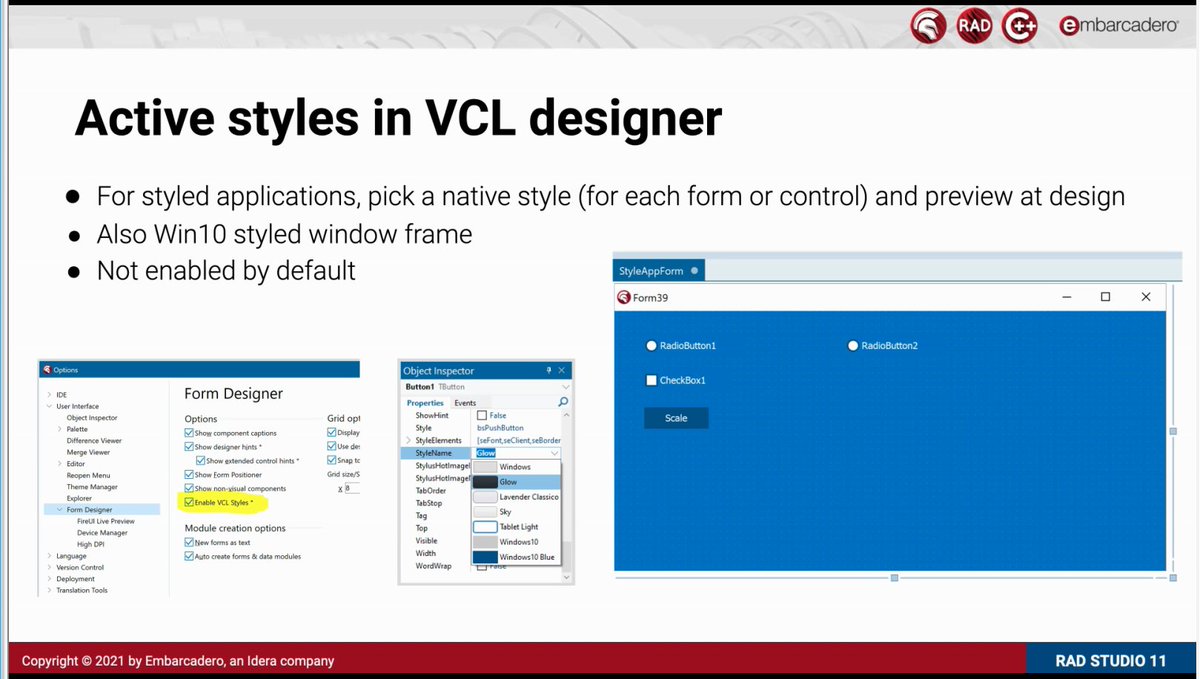Close the Object Inspector panel
This screenshot has height=679, width=1200.
click(x=562, y=370)
